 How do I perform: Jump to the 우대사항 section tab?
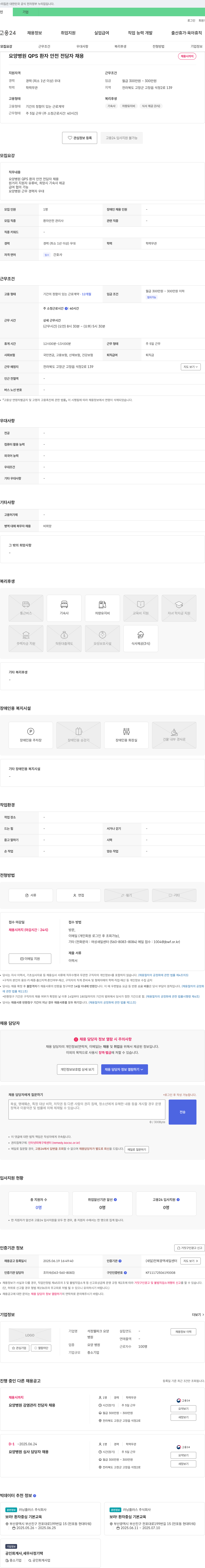point(82,46)
